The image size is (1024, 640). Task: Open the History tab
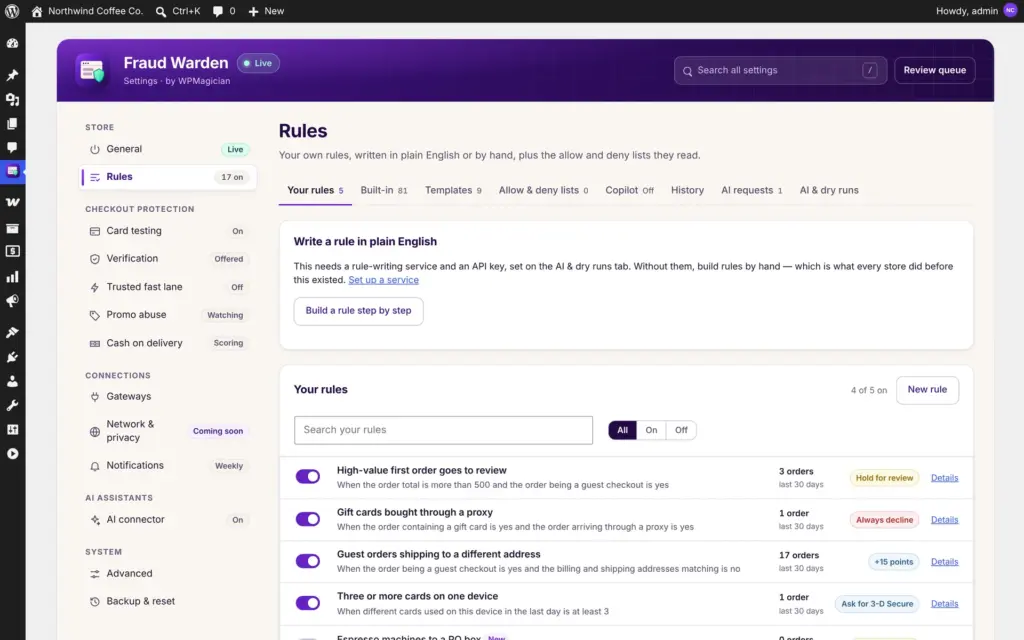coord(687,190)
